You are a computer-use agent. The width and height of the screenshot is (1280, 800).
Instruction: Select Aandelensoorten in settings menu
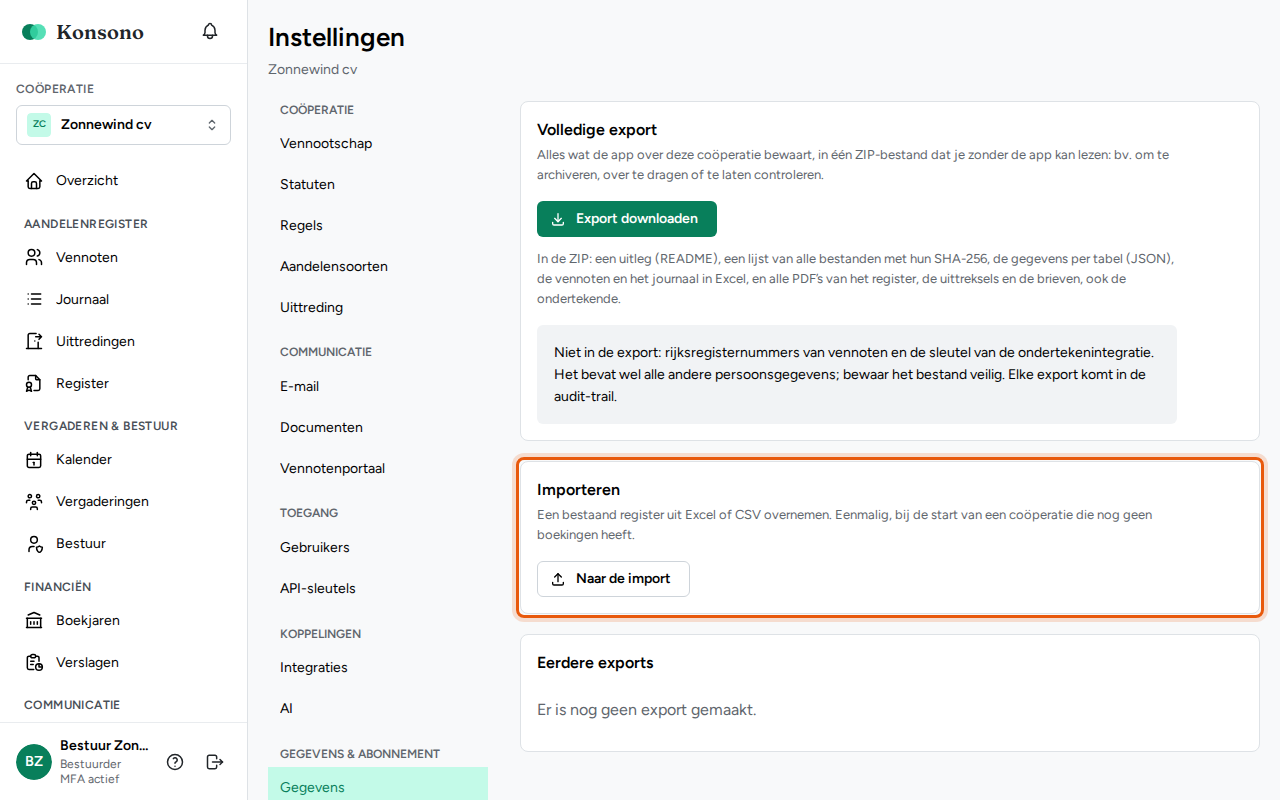378,267
